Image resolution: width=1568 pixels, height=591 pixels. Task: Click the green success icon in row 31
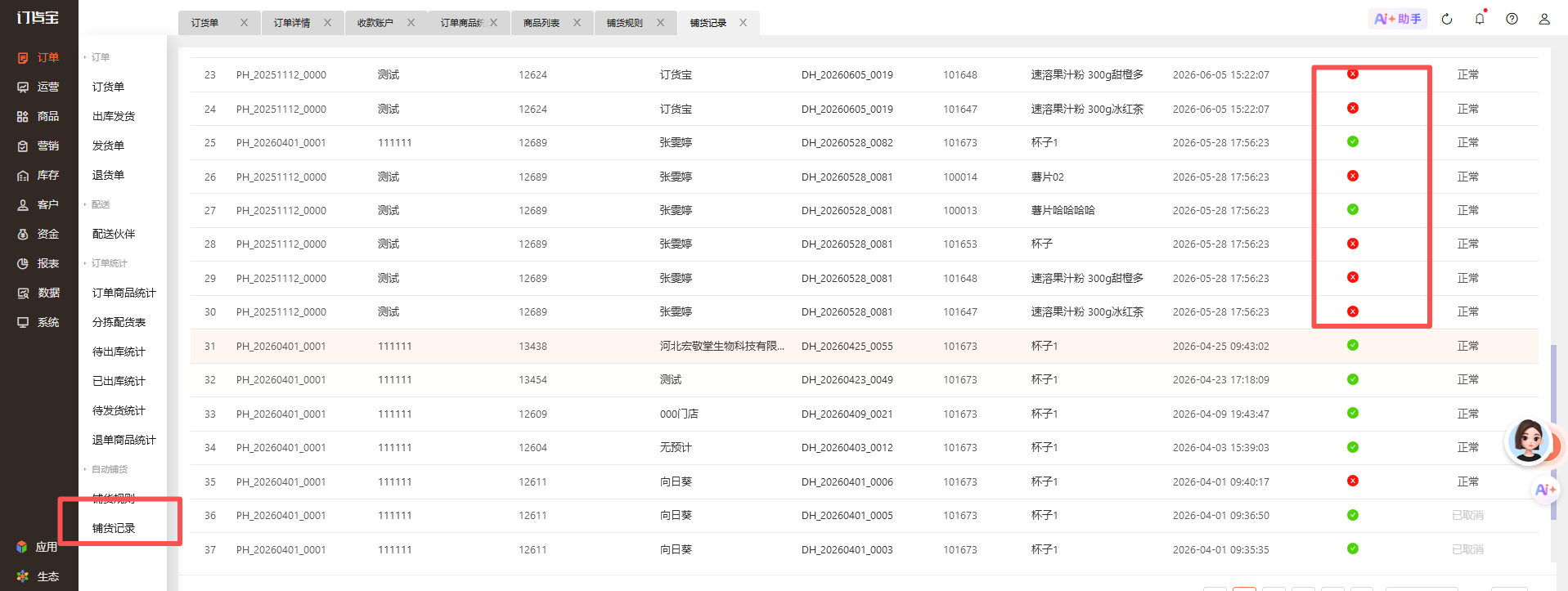(1353, 345)
